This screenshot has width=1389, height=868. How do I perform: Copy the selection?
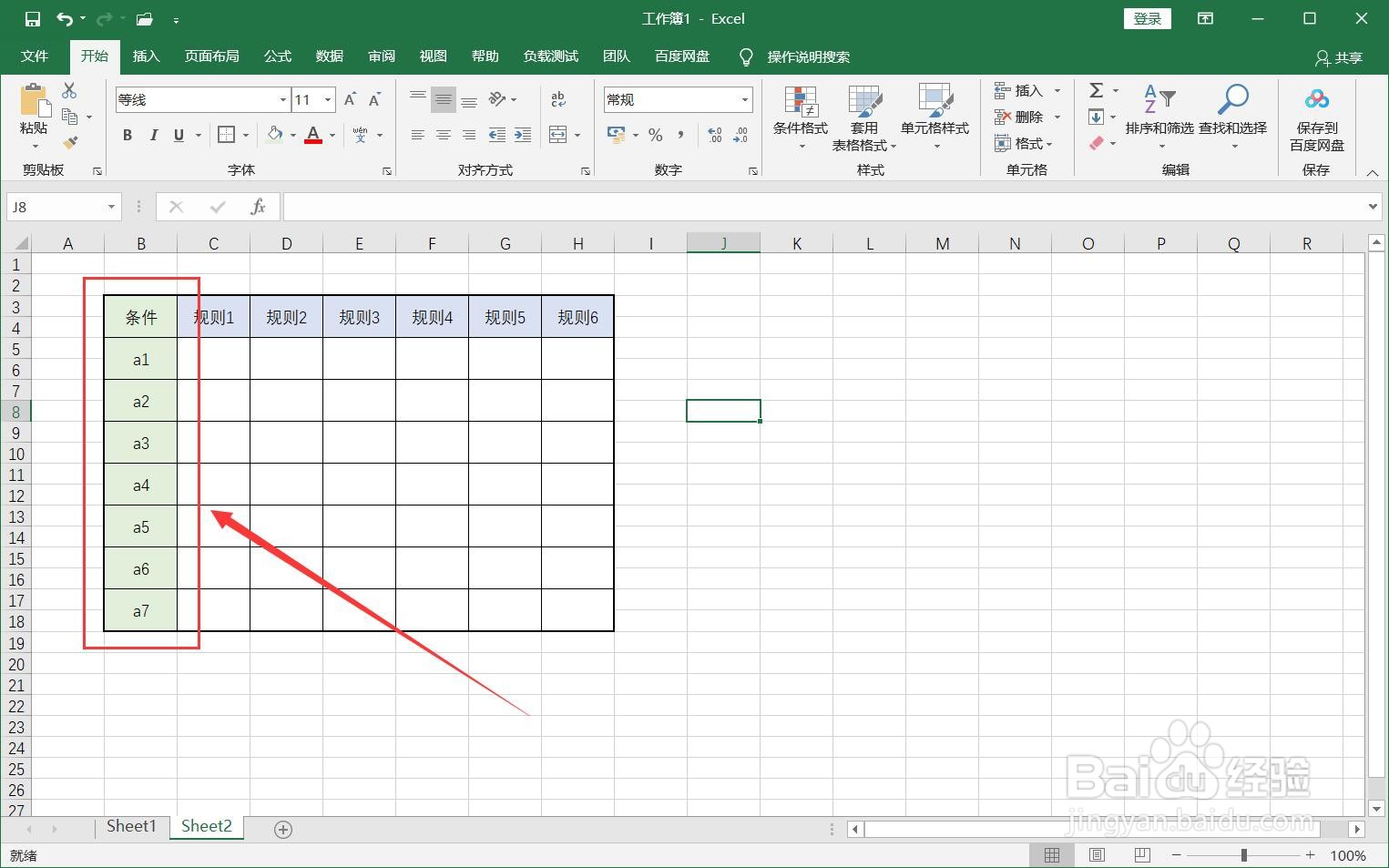[x=70, y=117]
